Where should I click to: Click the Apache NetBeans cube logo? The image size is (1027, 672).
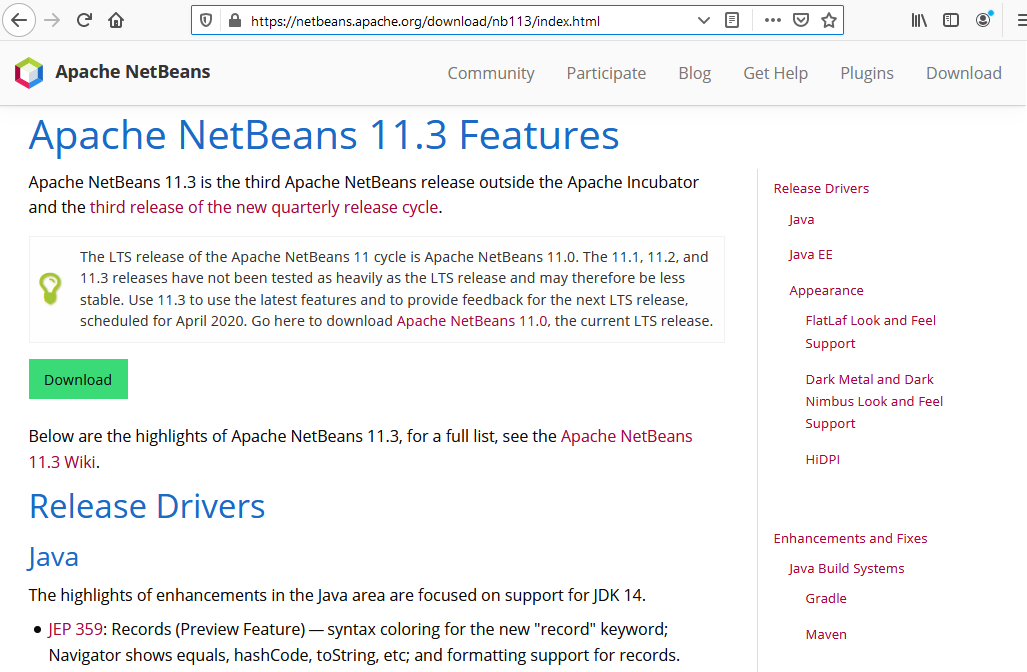[x=29, y=73]
